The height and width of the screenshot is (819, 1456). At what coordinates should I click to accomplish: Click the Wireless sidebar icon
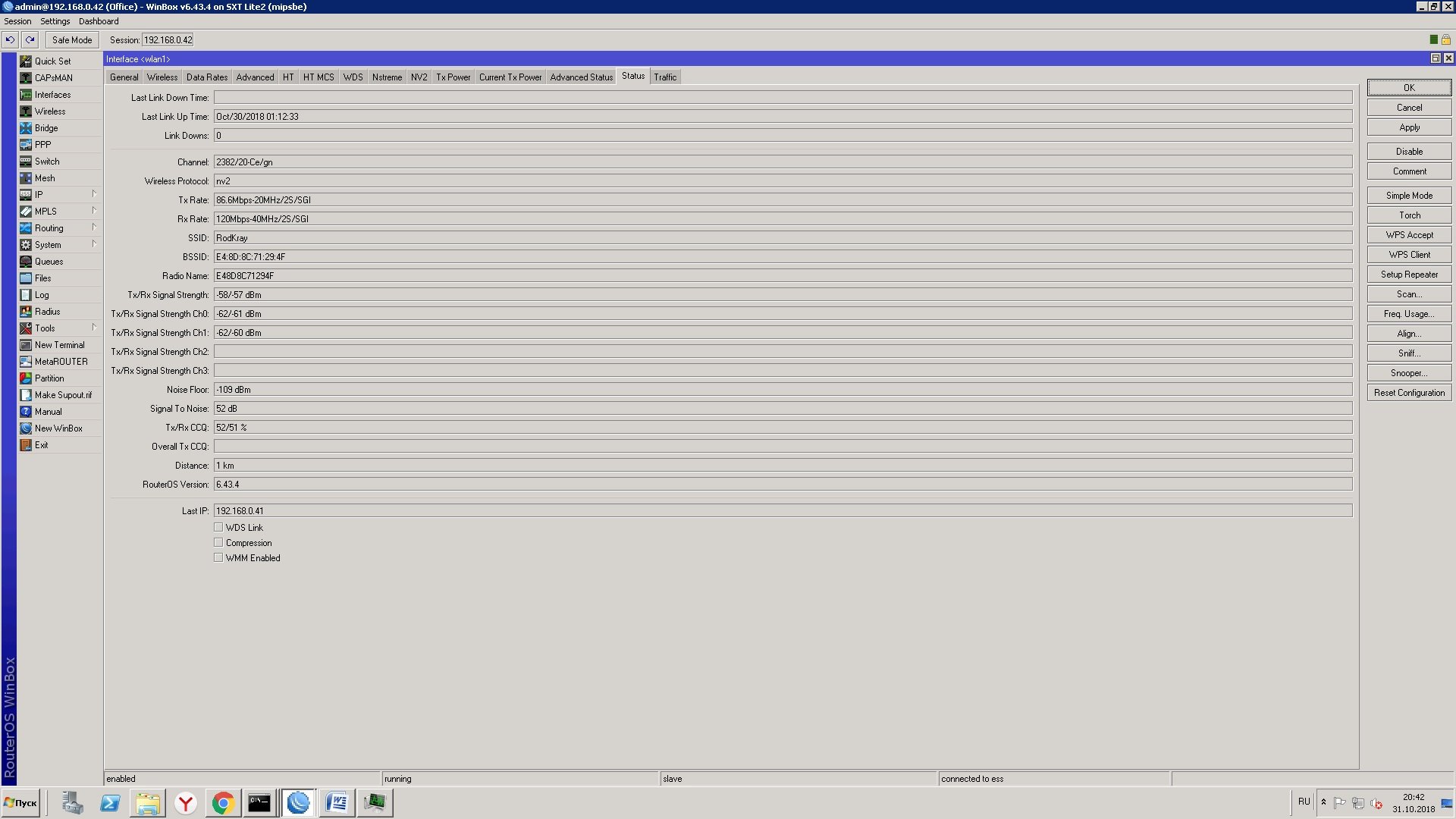pyautogui.click(x=26, y=111)
